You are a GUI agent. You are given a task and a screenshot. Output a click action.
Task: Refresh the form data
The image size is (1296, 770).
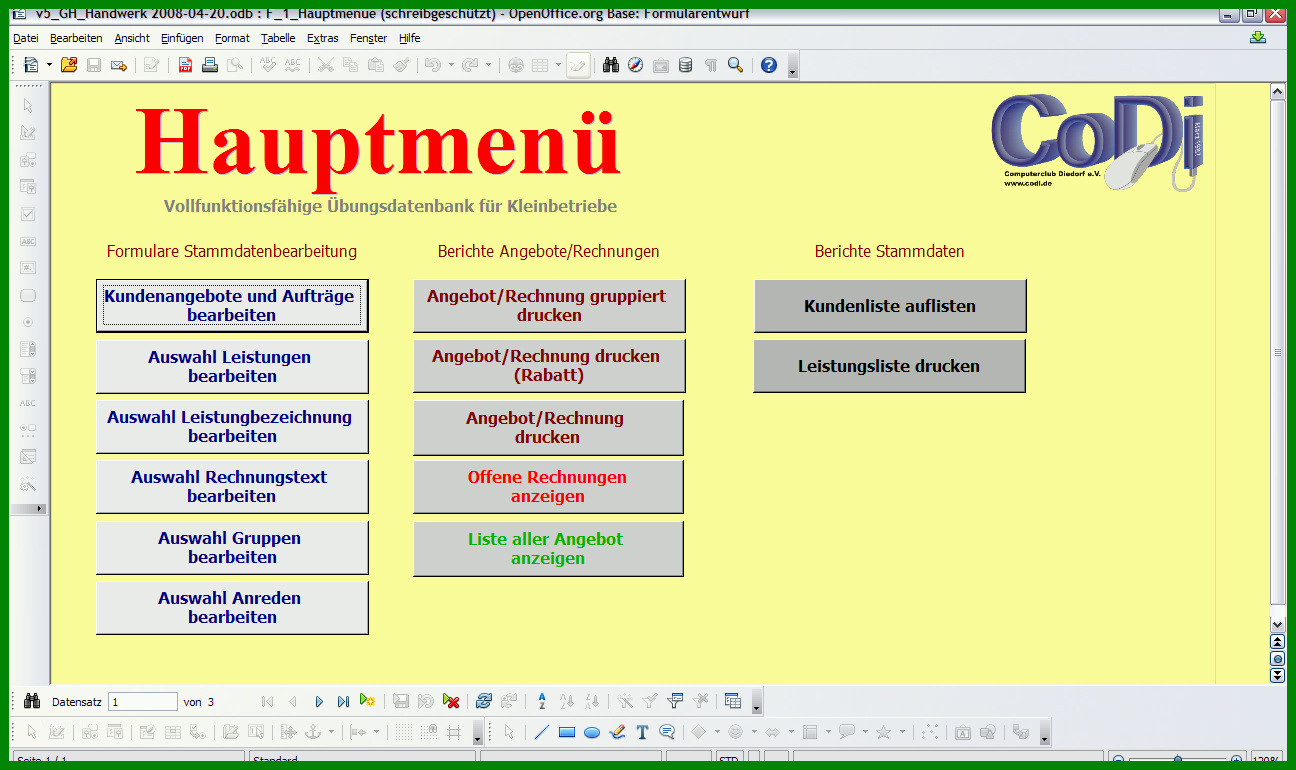[x=484, y=702]
